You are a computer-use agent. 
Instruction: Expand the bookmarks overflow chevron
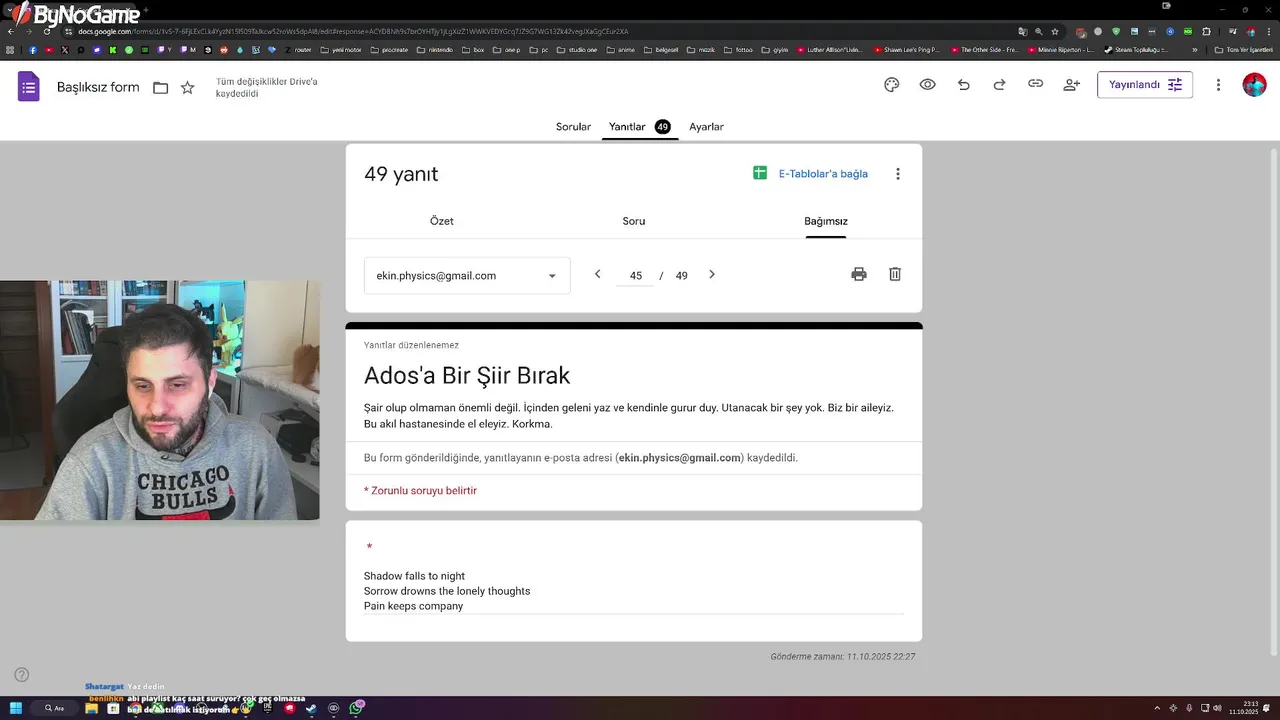tap(1194, 49)
